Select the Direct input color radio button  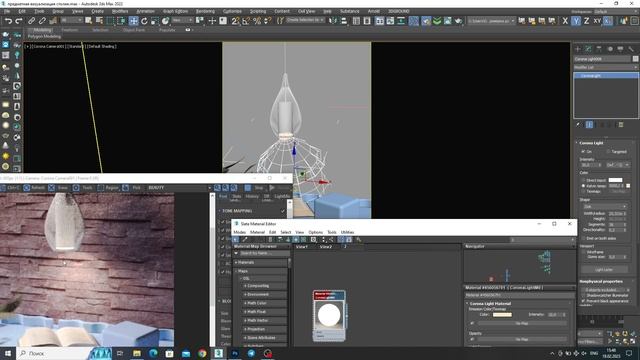coord(583,180)
